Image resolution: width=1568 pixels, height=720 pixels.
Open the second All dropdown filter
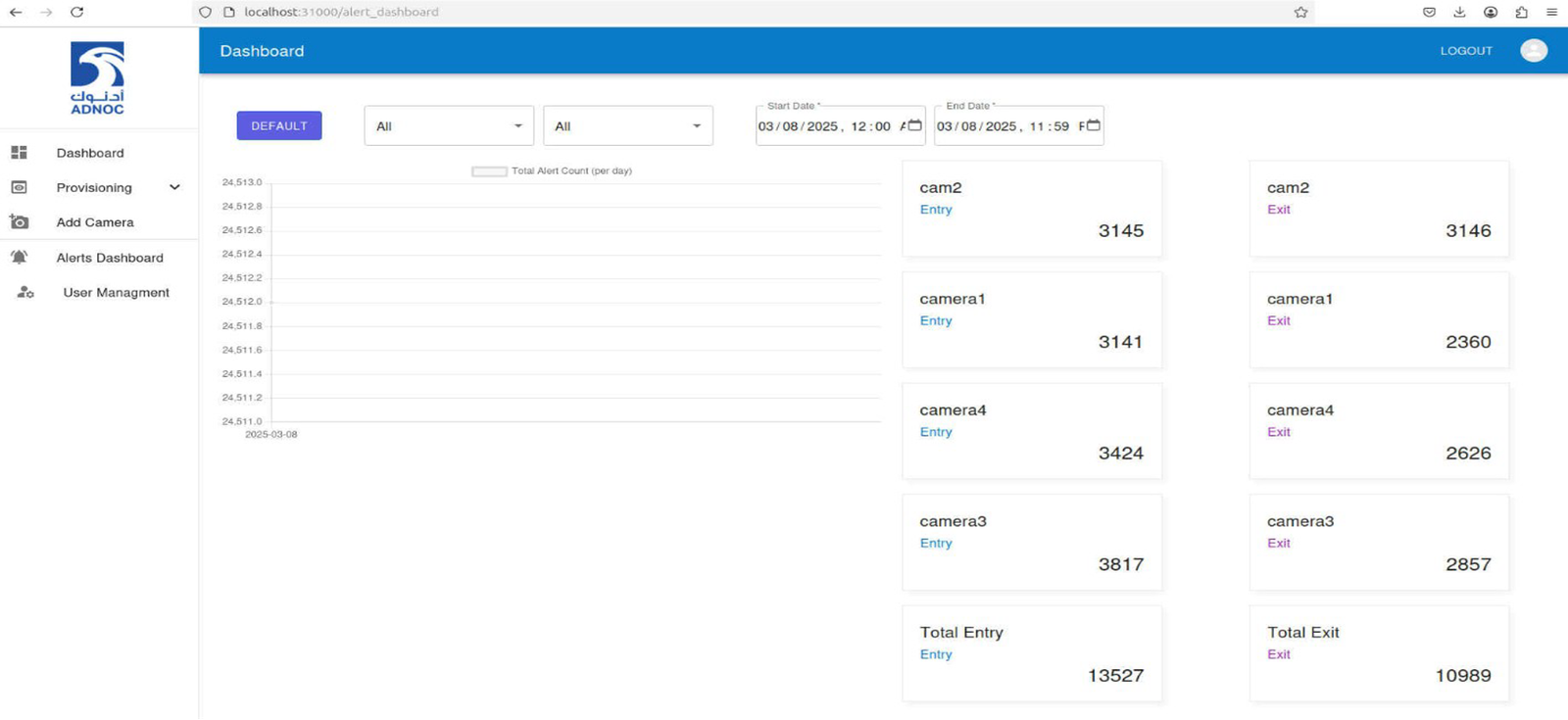coord(627,126)
